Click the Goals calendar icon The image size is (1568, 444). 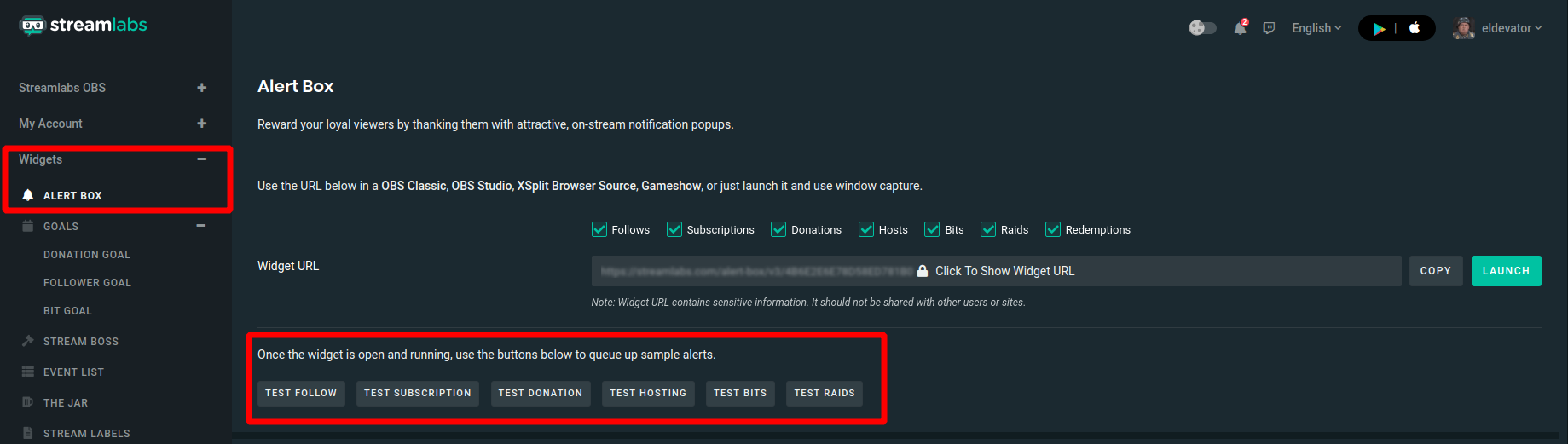tap(28, 226)
